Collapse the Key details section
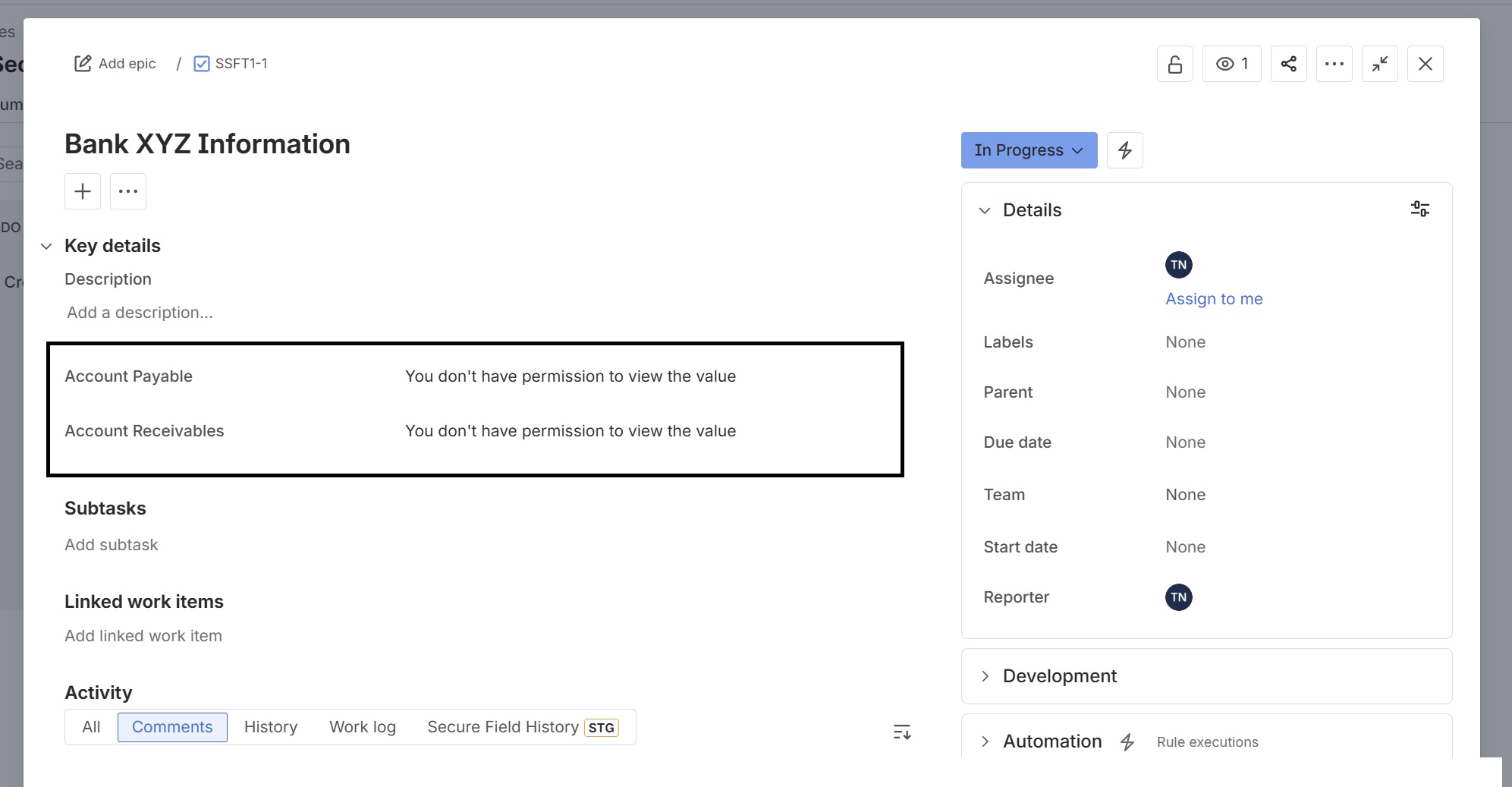This screenshot has width=1512, height=787. pyautogui.click(x=46, y=246)
